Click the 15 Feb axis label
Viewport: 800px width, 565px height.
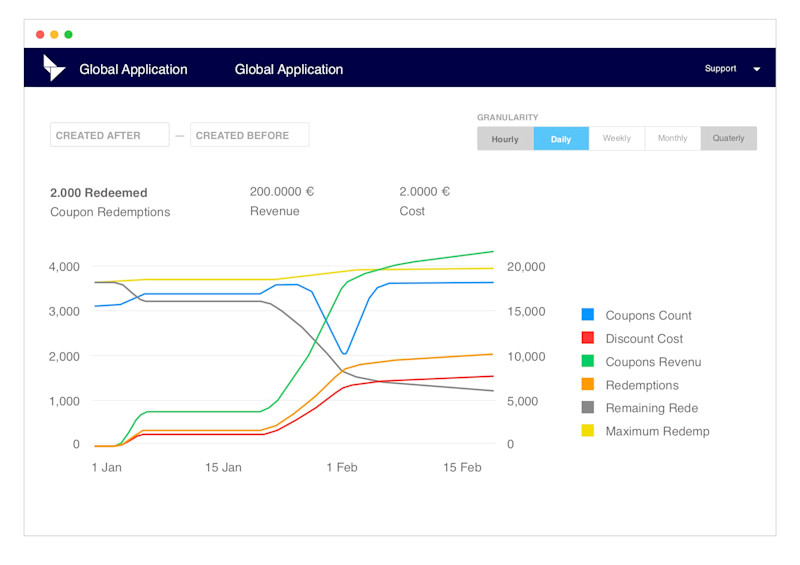462,467
